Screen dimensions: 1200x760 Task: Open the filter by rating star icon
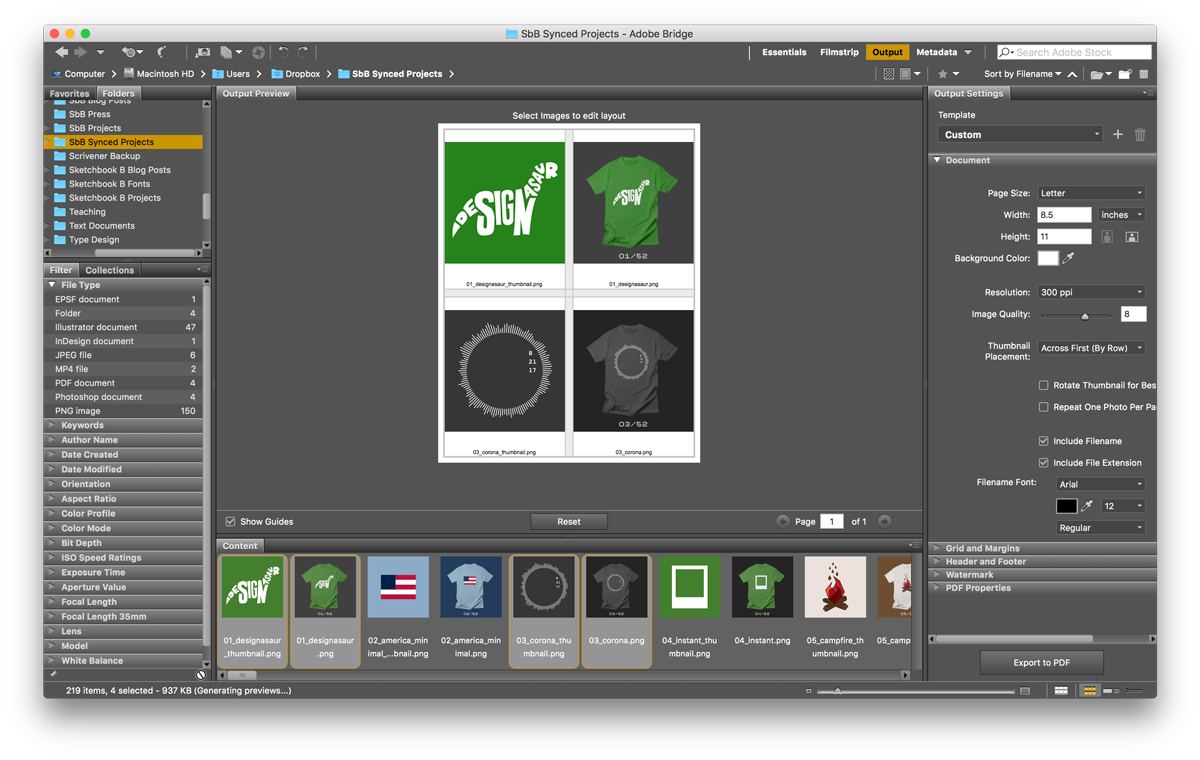click(947, 74)
